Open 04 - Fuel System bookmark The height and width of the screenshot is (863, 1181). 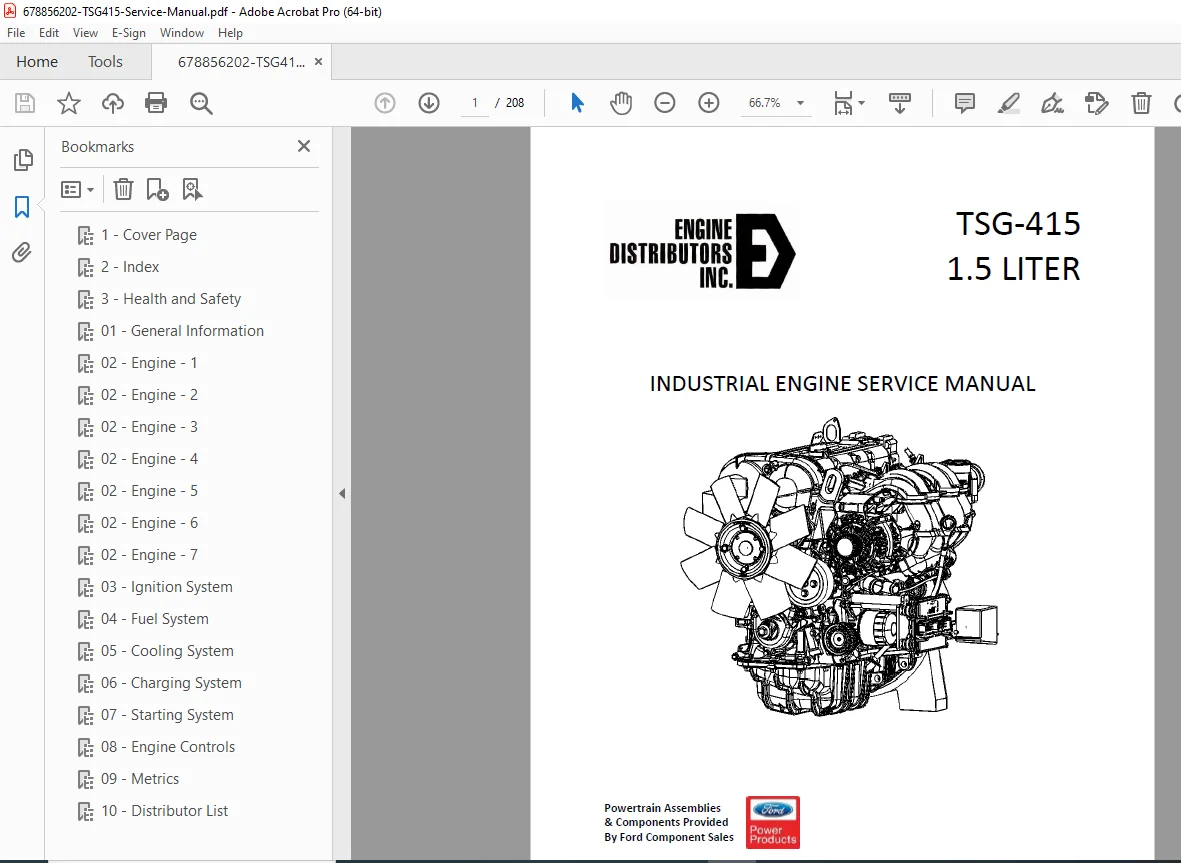pos(154,619)
